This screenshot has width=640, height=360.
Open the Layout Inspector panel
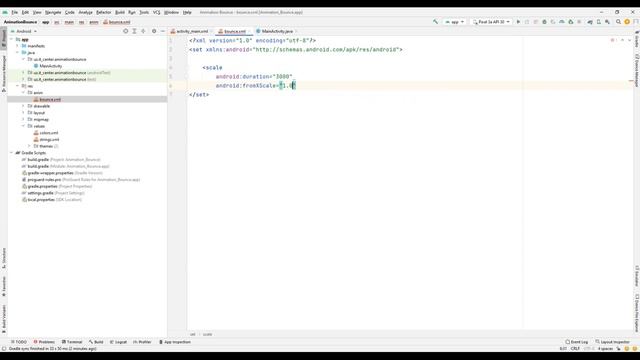[613, 342]
